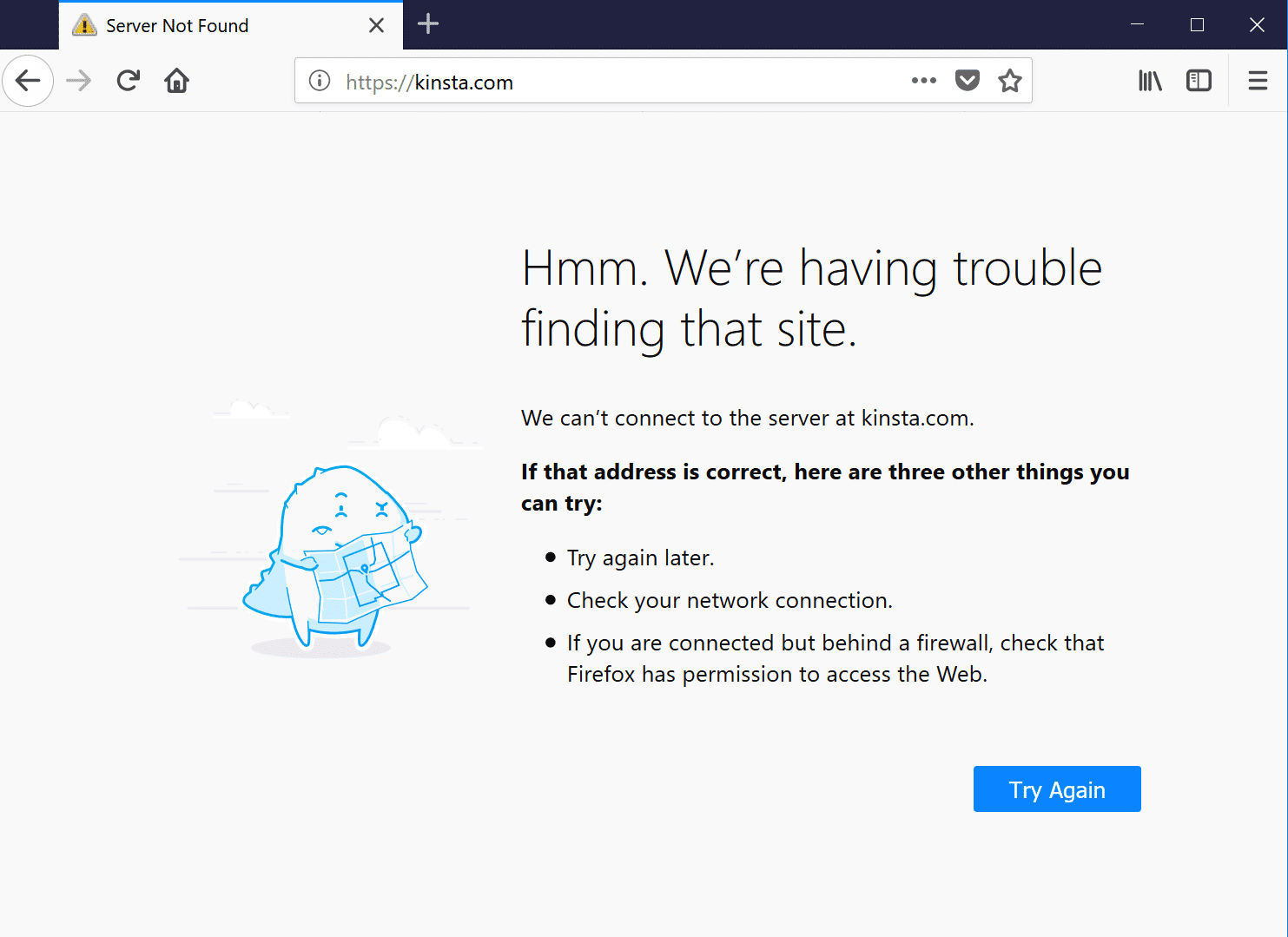Viewport: 1288px width, 937px height.
Task: Open the Firefox hamburger menu
Action: (x=1257, y=80)
